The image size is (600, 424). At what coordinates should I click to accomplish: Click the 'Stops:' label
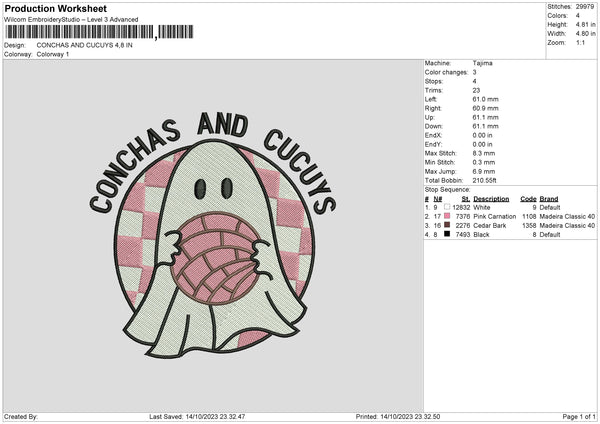pos(434,81)
